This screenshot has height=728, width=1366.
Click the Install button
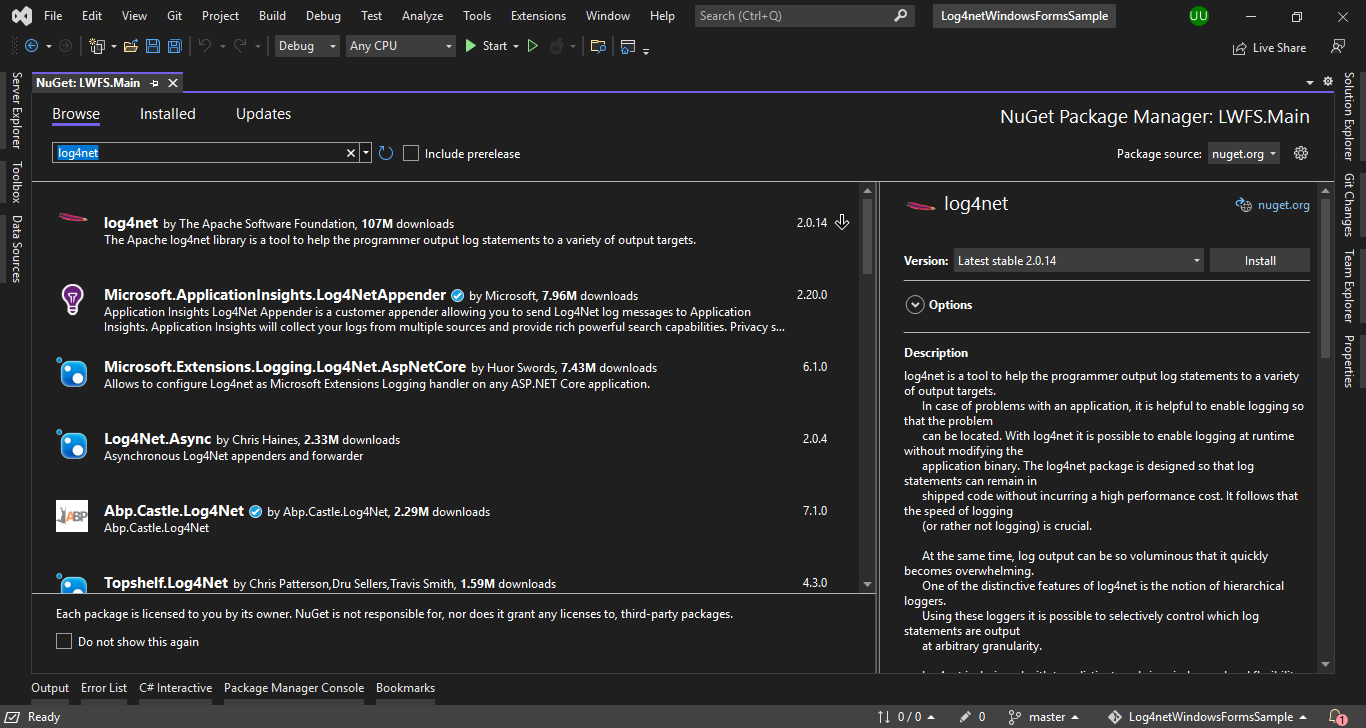[1260, 260]
